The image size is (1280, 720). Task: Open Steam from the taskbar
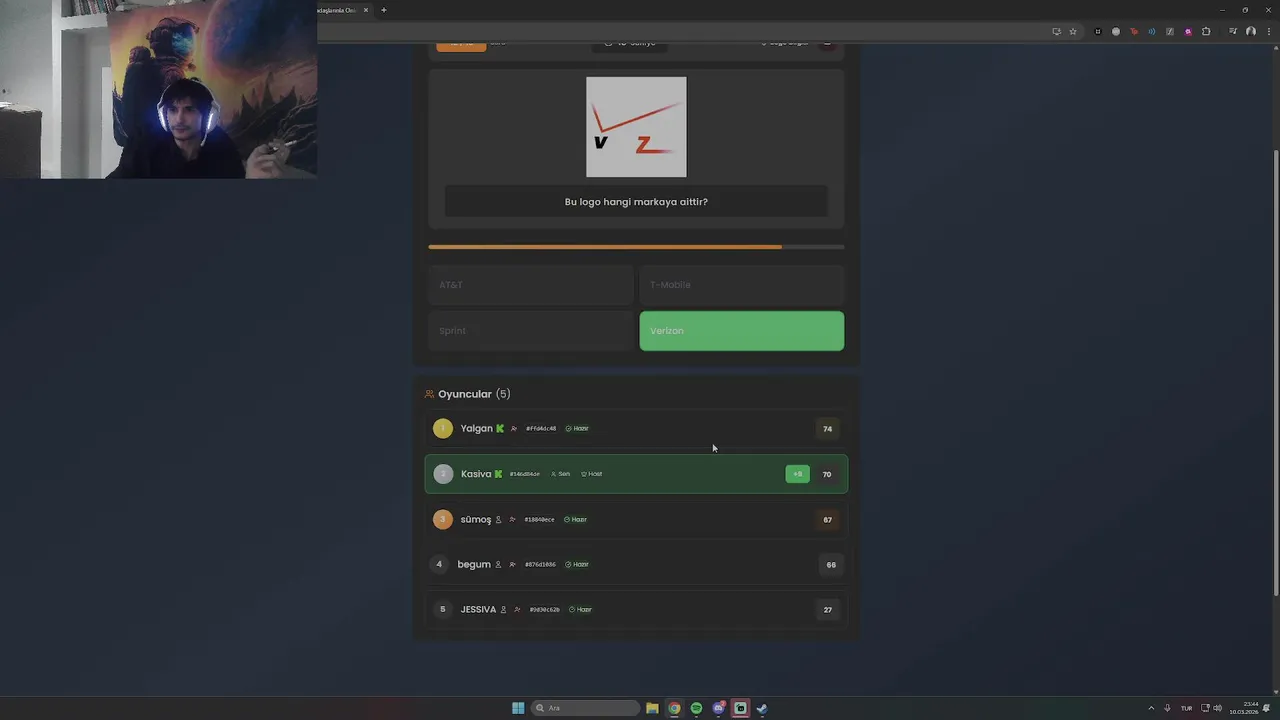[762, 708]
